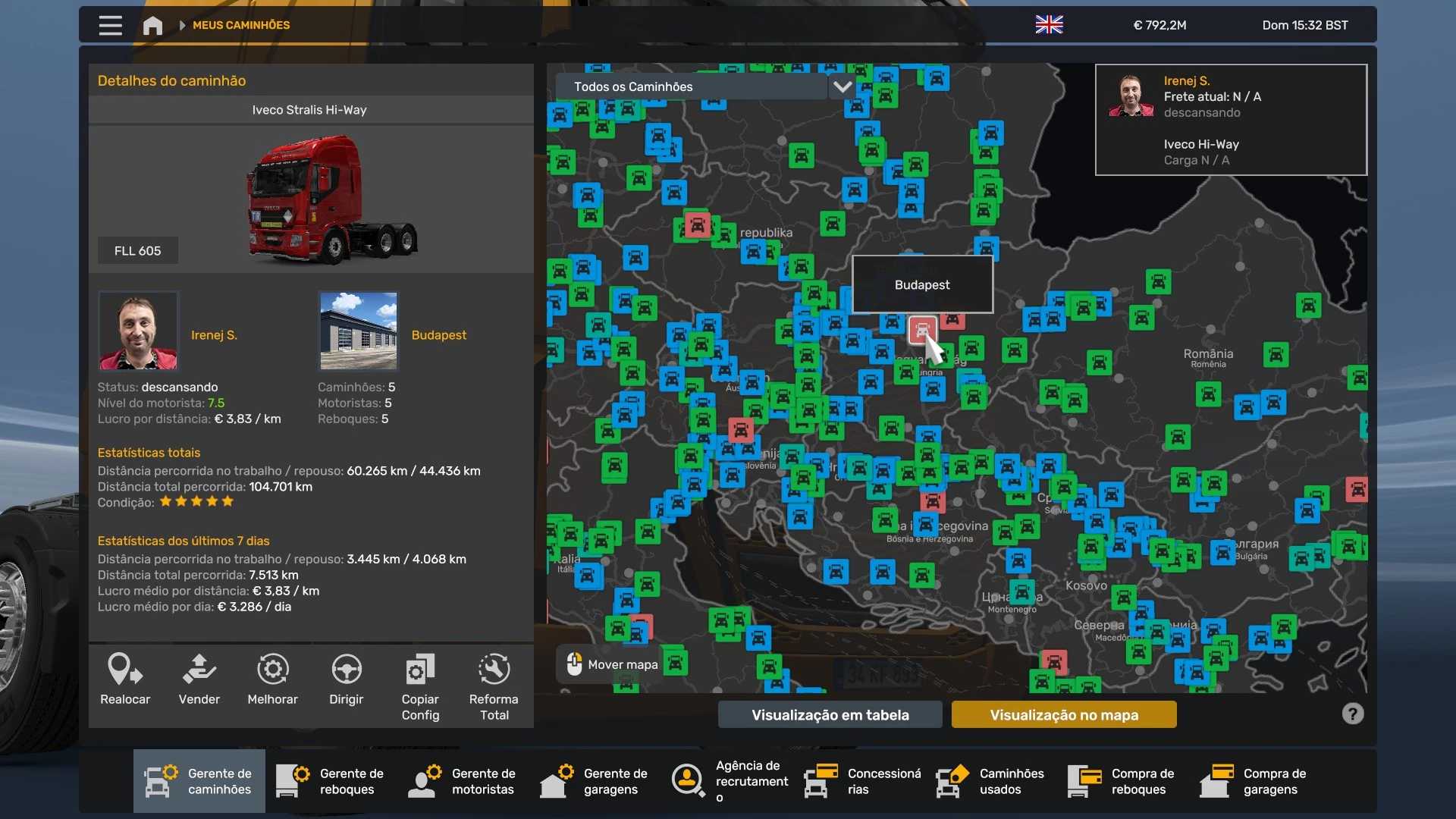This screenshot has width=1456, height=819.
Task: Open Agência de recrutamento tab
Action: click(730, 781)
